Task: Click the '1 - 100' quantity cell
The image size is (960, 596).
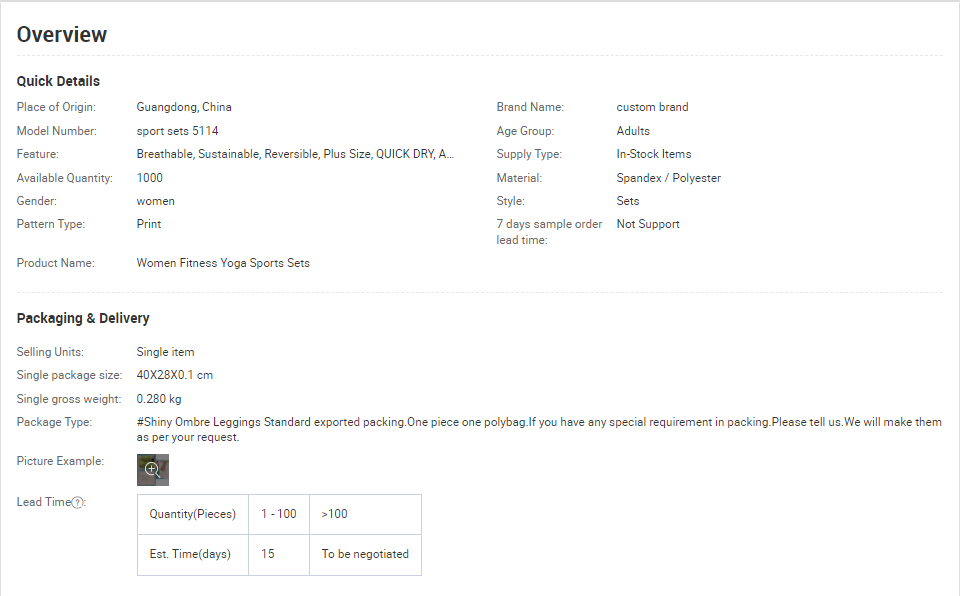Action: point(279,515)
